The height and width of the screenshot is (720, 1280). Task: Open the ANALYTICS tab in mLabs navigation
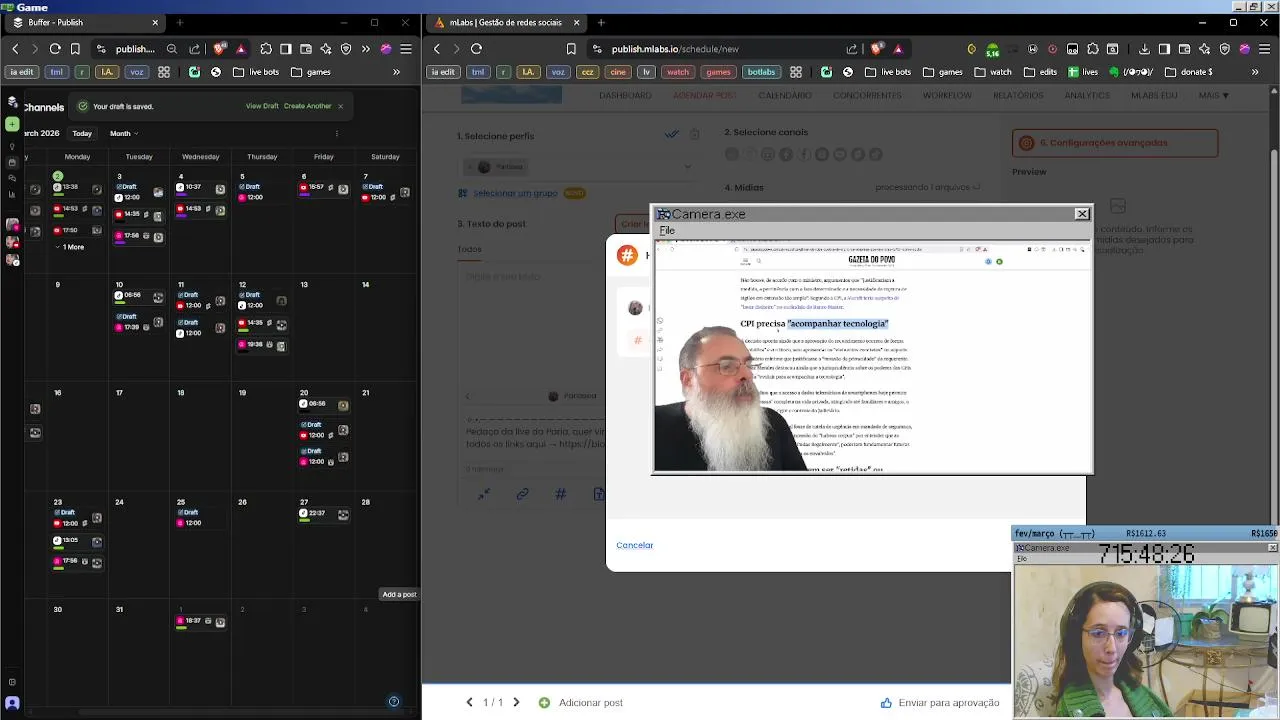pyautogui.click(x=1087, y=95)
